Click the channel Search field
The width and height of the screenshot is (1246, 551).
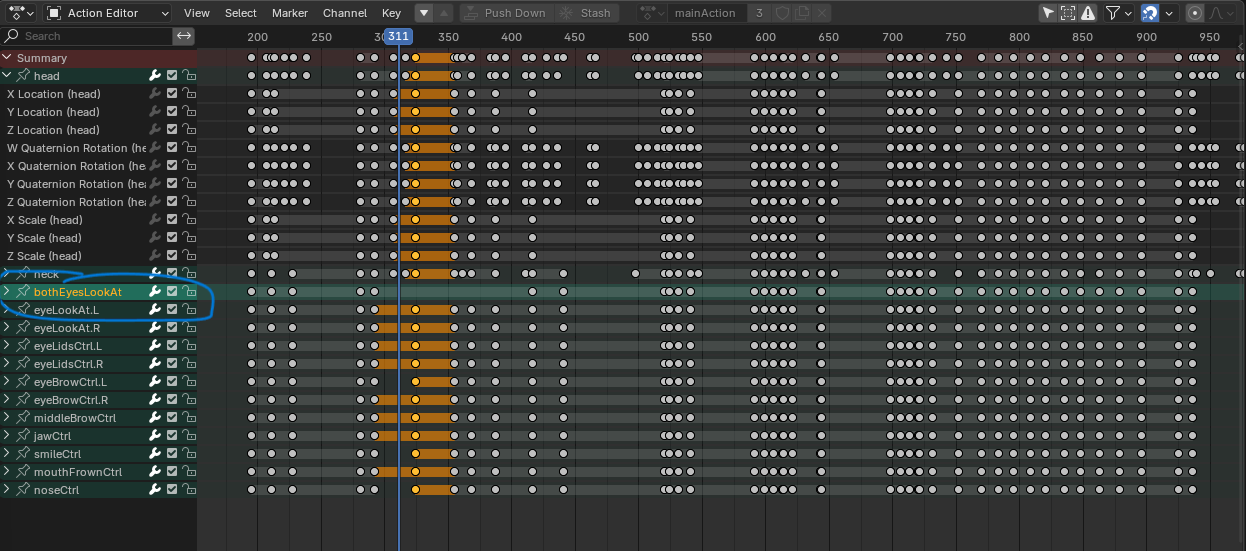87,36
